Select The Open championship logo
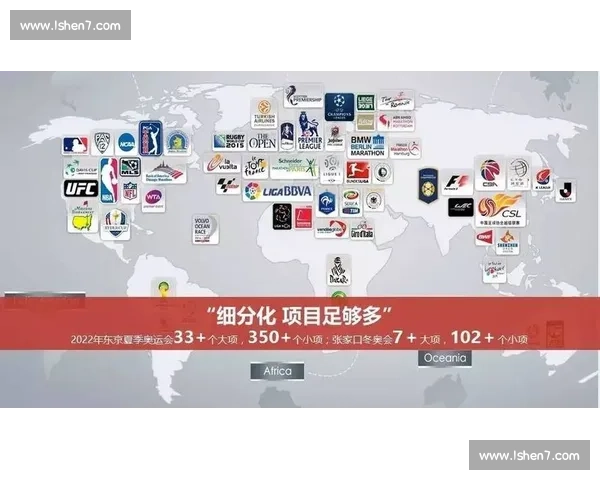This screenshot has width=600, height=480. 262,141
